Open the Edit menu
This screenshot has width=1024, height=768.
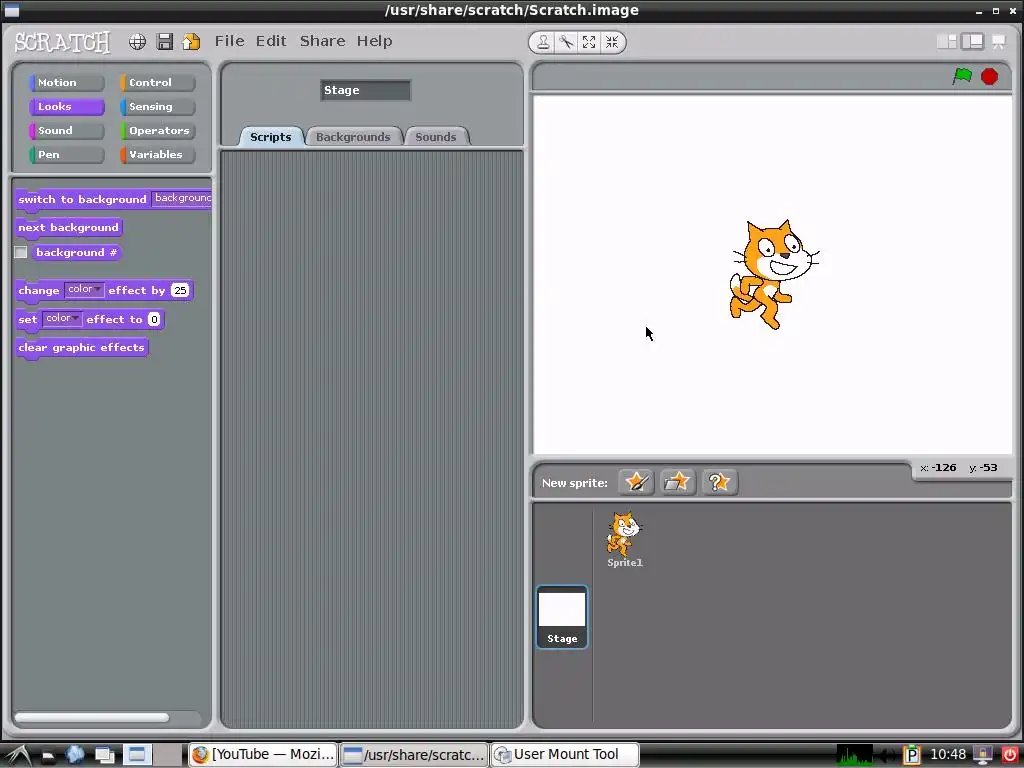coord(271,41)
